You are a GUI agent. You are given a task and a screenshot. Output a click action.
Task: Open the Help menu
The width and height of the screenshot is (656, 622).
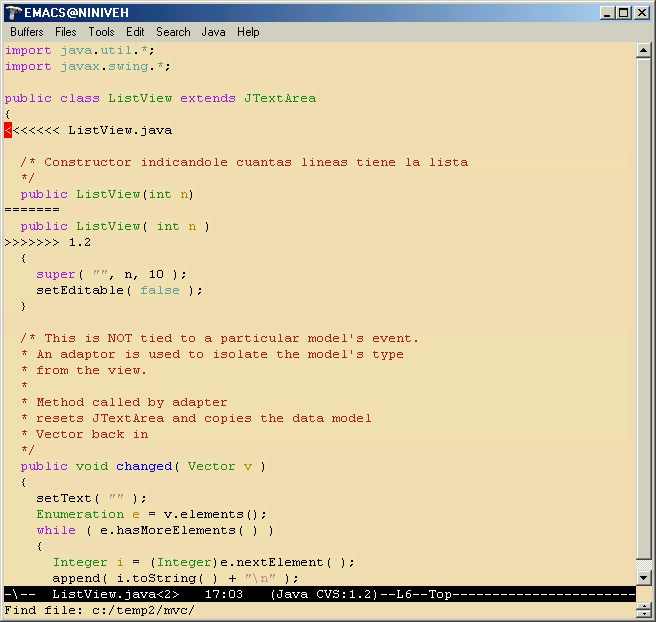click(248, 32)
